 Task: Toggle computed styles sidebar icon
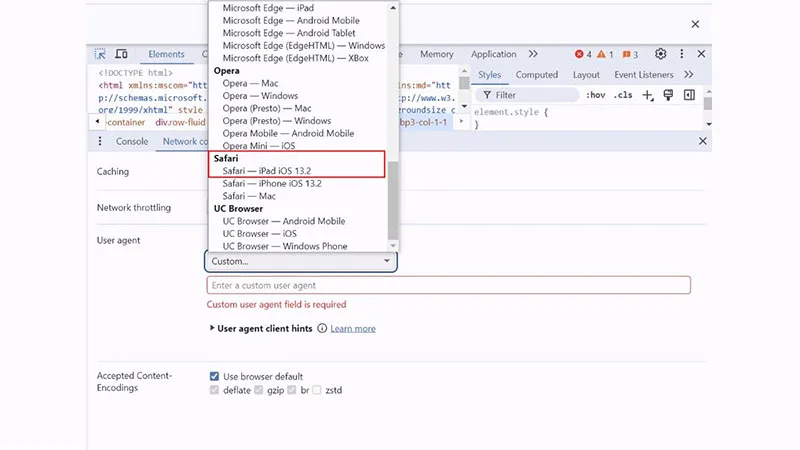[689, 95]
